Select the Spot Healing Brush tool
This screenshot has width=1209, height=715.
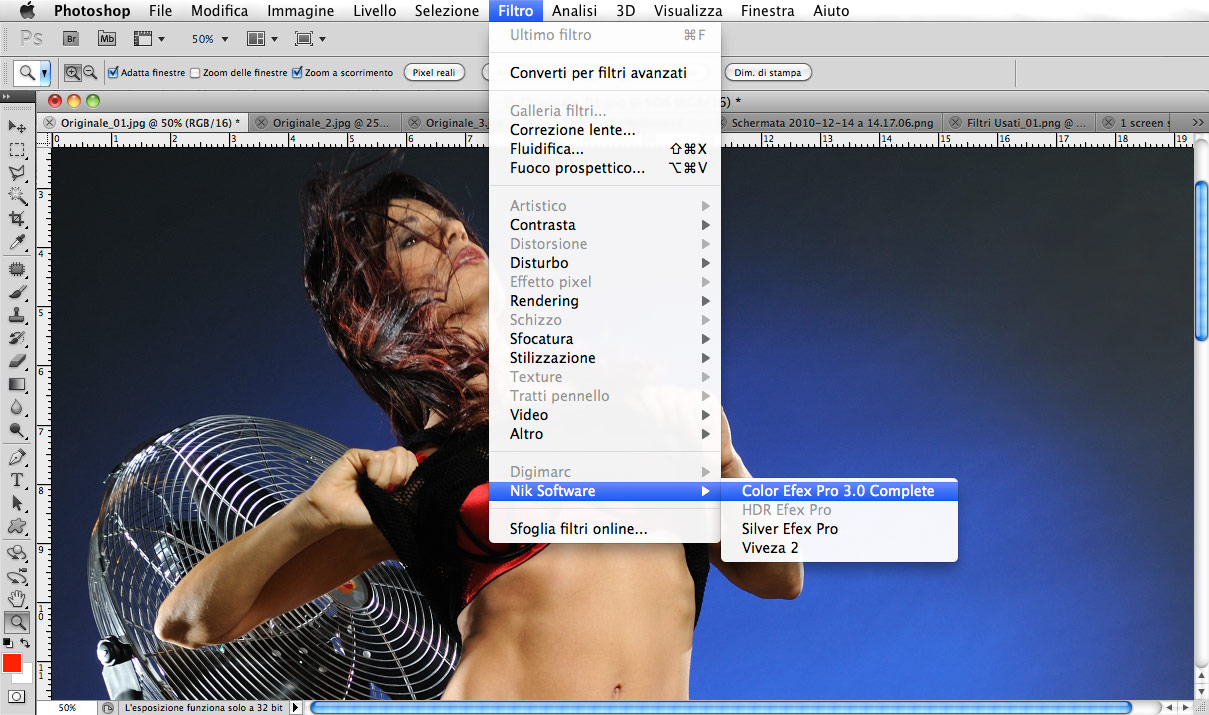tap(17, 270)
